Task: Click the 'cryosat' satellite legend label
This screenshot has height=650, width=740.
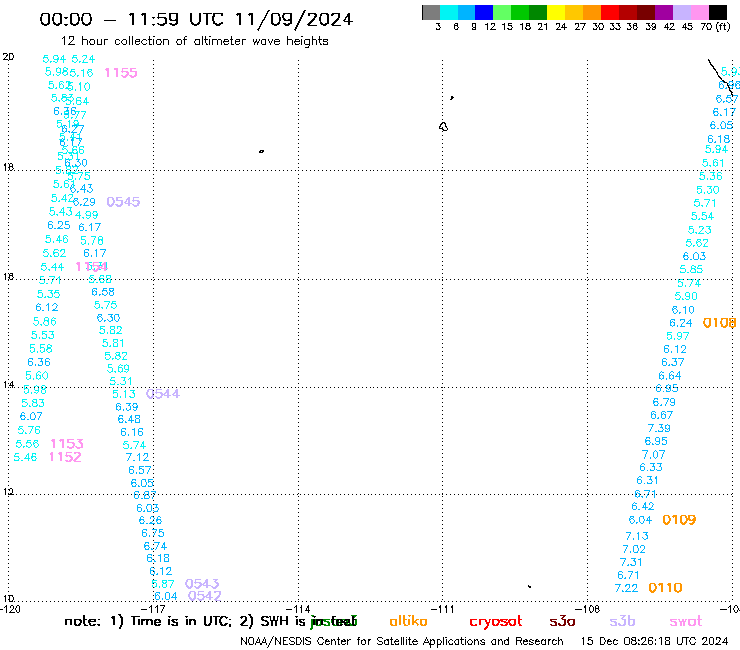Action: [x=496, y=621]
